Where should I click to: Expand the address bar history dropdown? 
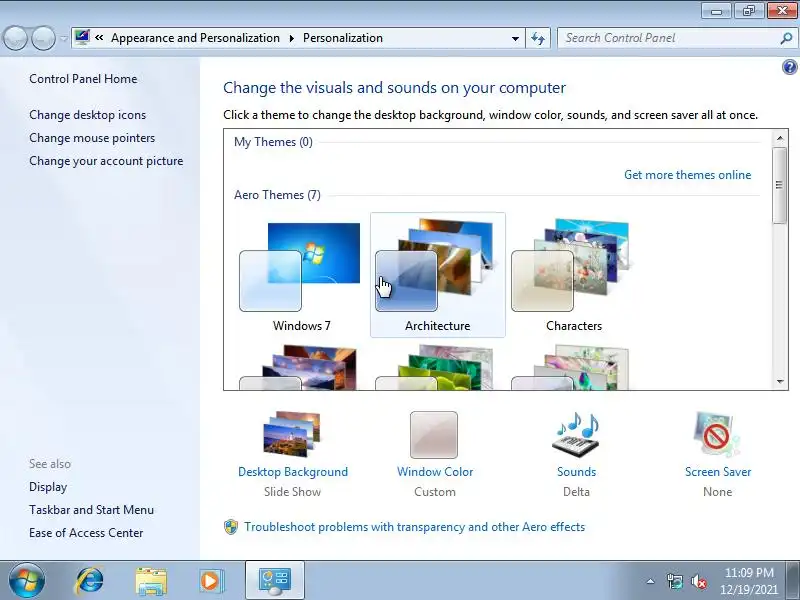point(515,38)
